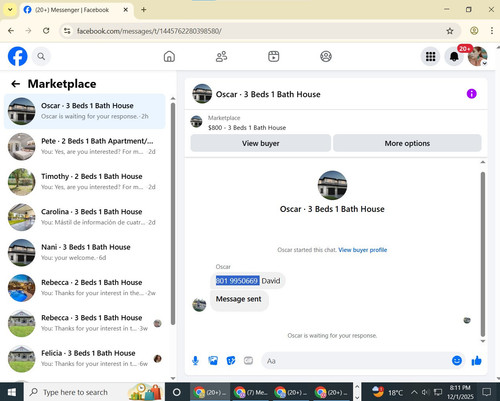This screenshot has height=401, width=500.
Task: Open Pete 2 Beds 1 Bath Apartment conversation
Action: (85, 147)
